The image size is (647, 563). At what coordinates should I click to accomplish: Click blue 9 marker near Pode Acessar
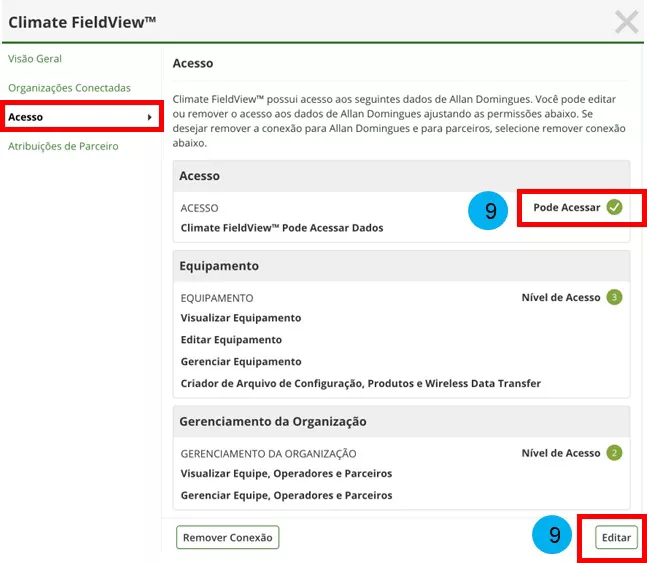(490, 211)
